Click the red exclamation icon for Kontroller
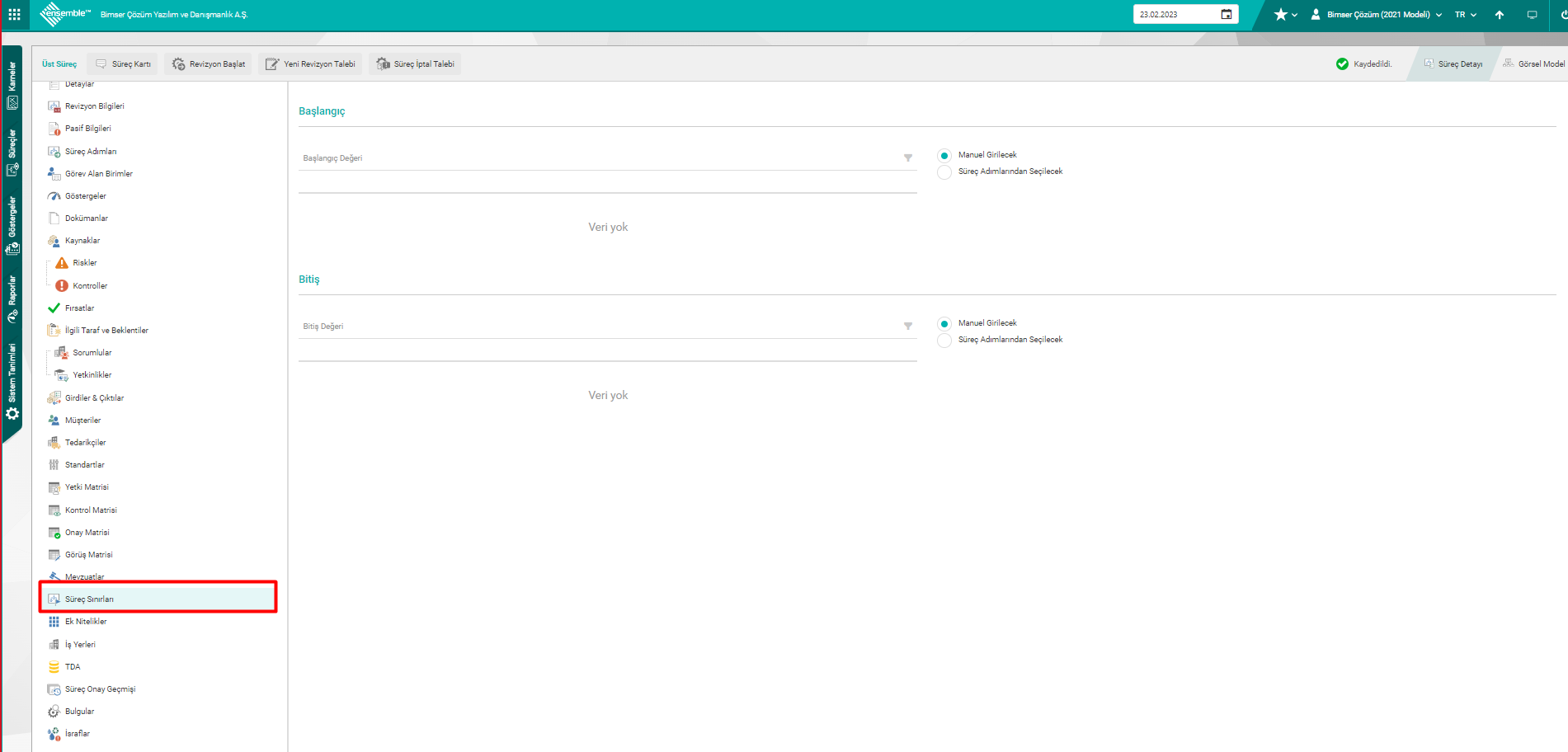 tap(62, 286)
